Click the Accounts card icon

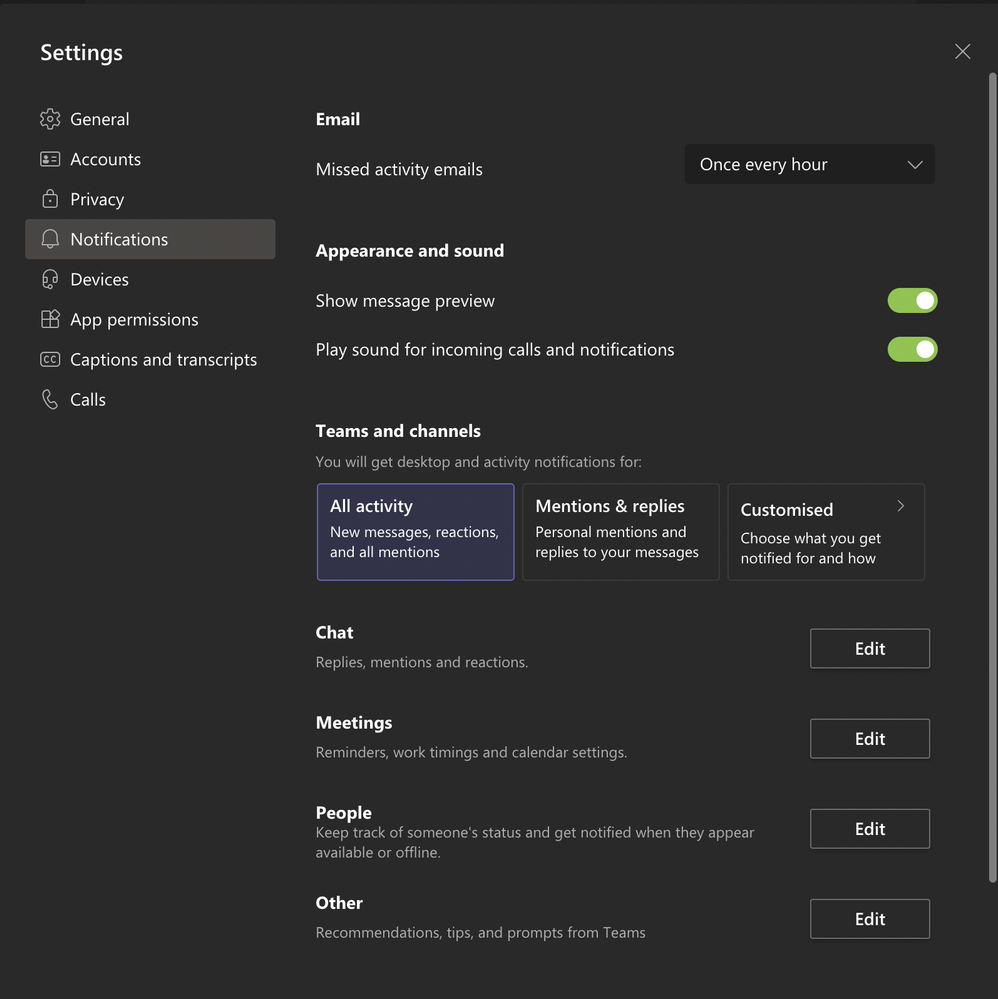pos(50,159)
